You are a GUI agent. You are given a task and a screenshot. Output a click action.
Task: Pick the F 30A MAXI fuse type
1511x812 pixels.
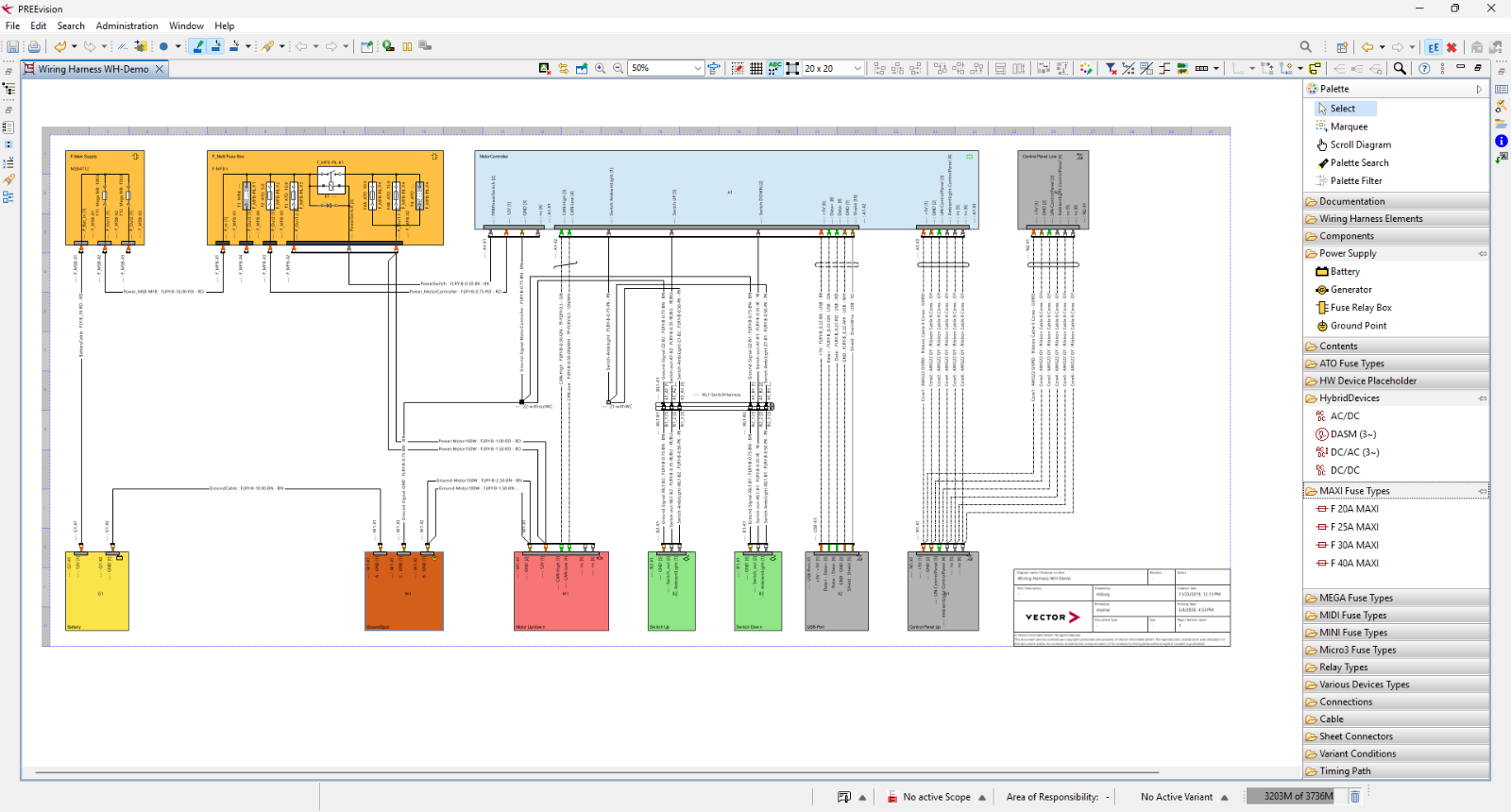click(1354, 545)
